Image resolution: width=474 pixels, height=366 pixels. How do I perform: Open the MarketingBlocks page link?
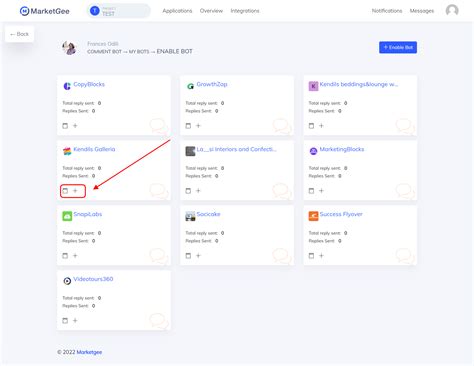click(x=342, y=149)
